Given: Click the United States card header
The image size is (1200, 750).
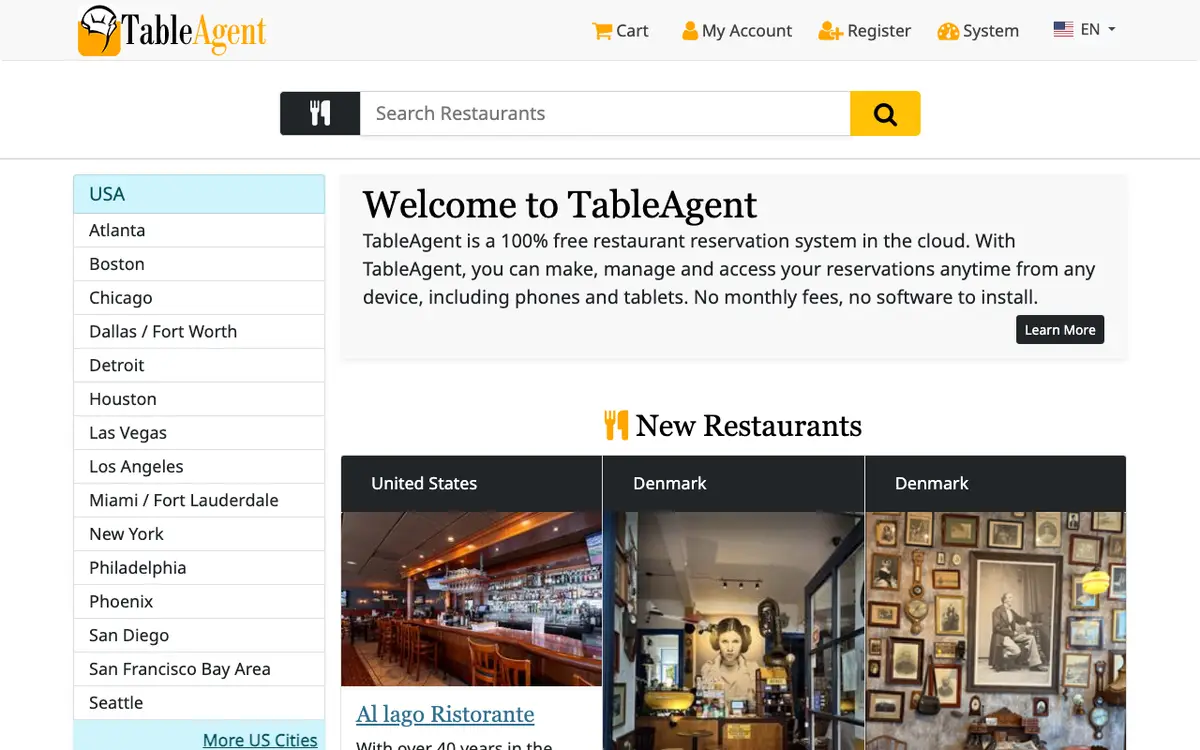Looking at the screenshot, I should [471, 484].
